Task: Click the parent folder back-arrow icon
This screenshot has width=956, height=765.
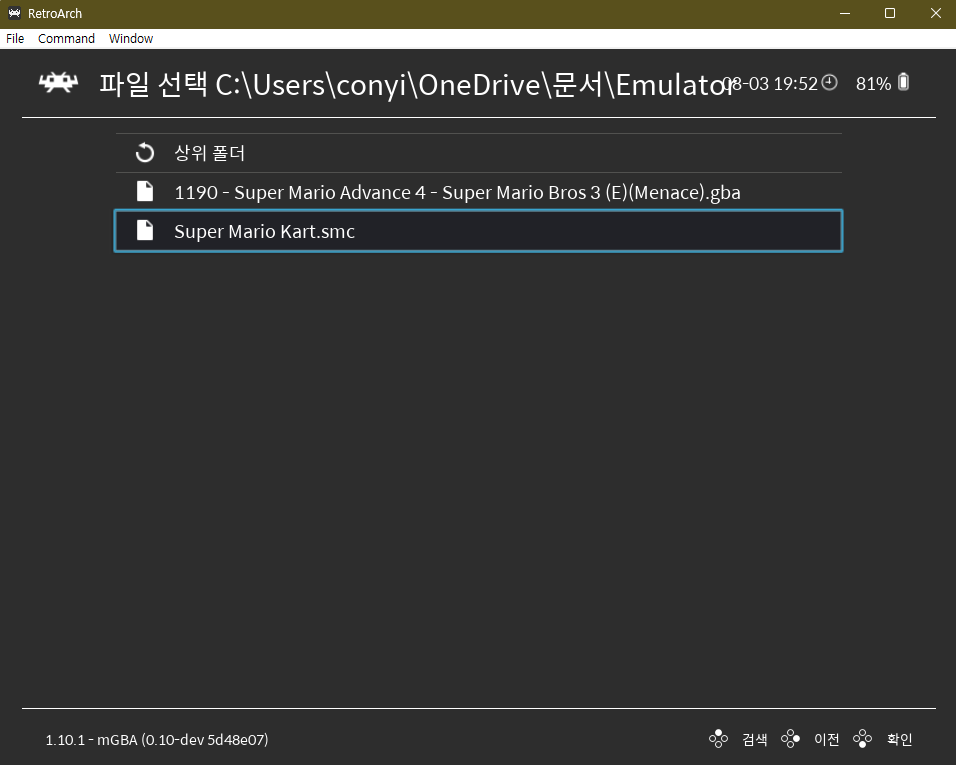Action: pos(145,152)
